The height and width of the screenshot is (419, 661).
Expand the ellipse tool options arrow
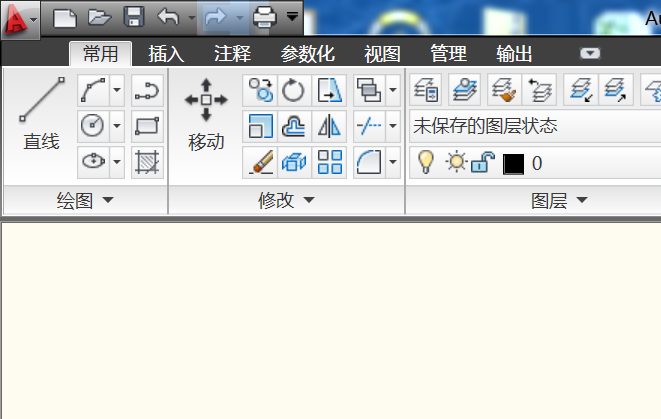117,162
